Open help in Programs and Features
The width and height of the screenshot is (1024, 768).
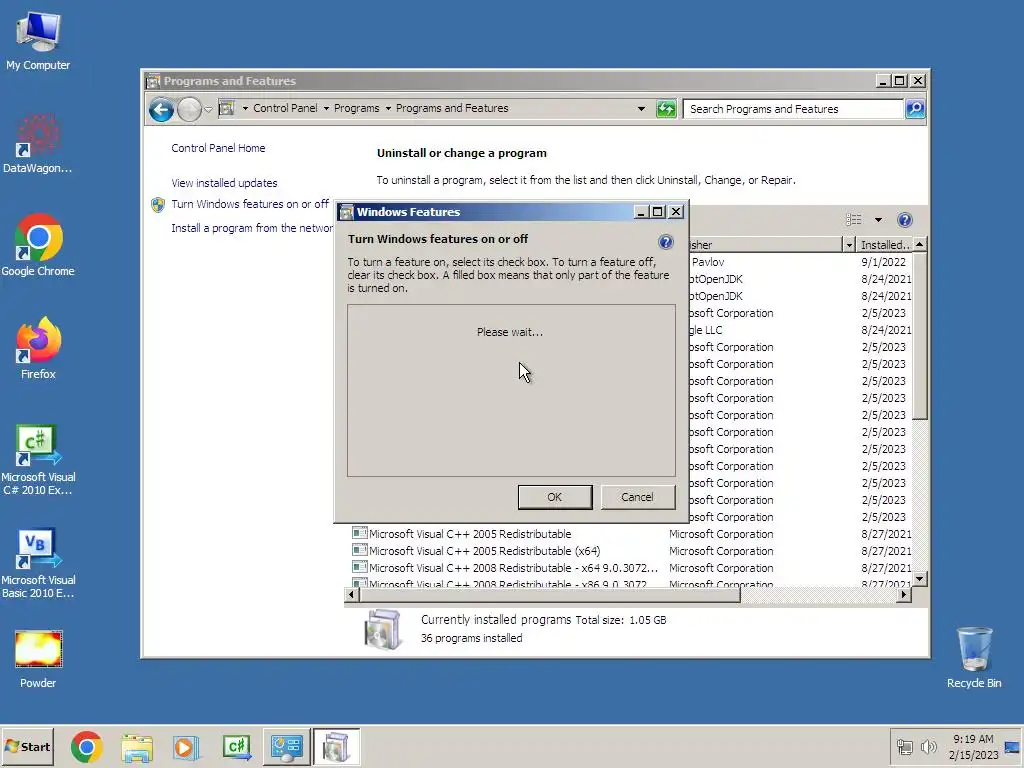click(x=904, y=220)
